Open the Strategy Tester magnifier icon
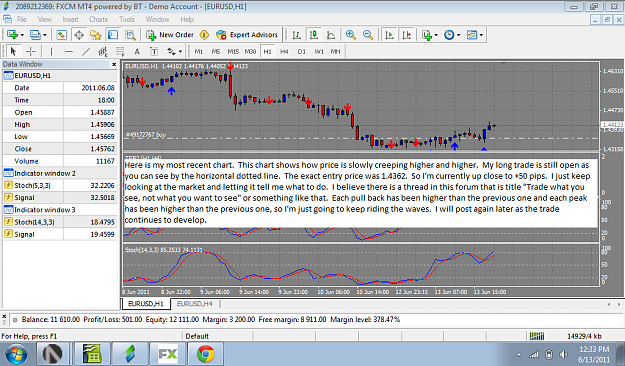 pyautogui.click(x=130, y=35)
